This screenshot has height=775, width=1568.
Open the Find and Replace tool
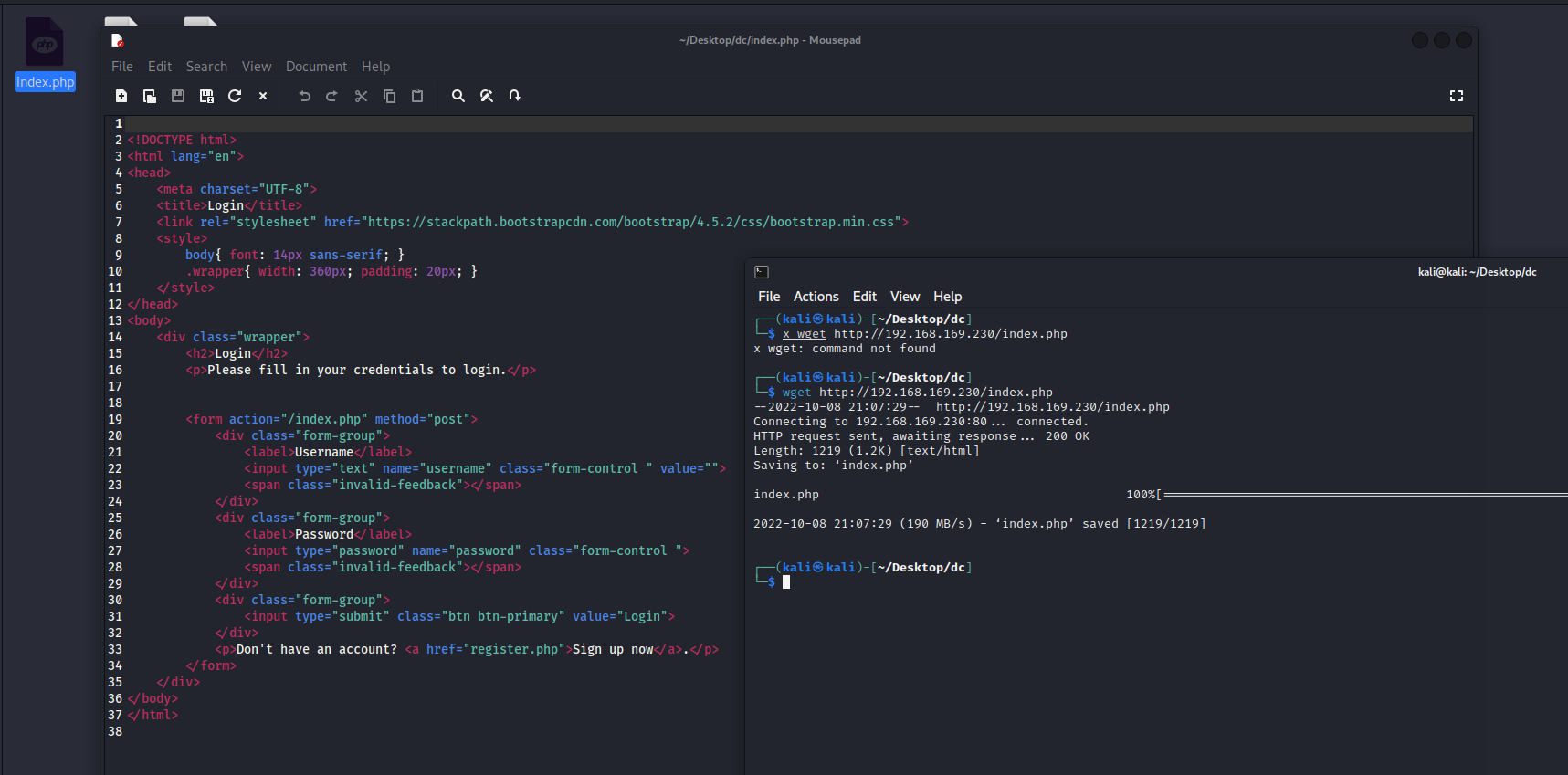[487, 96]
